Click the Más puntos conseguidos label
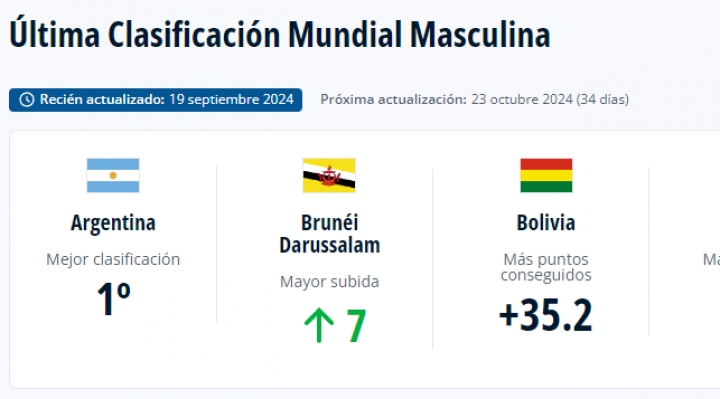Screen dimensions: 720x399 [546, 267]
